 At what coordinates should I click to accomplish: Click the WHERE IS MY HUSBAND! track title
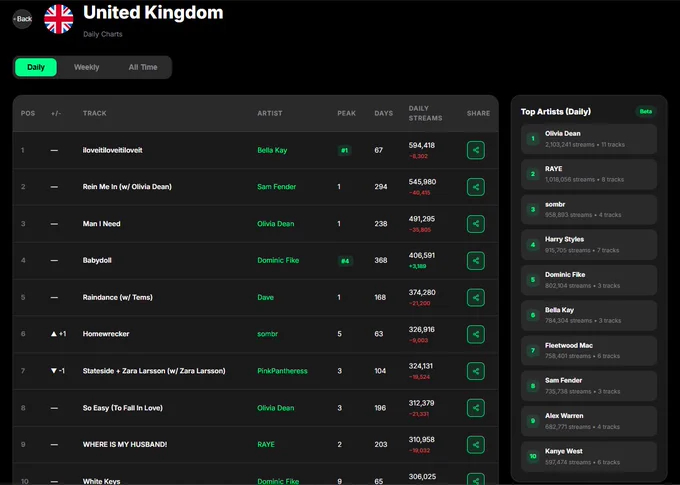tap(125, 445)
